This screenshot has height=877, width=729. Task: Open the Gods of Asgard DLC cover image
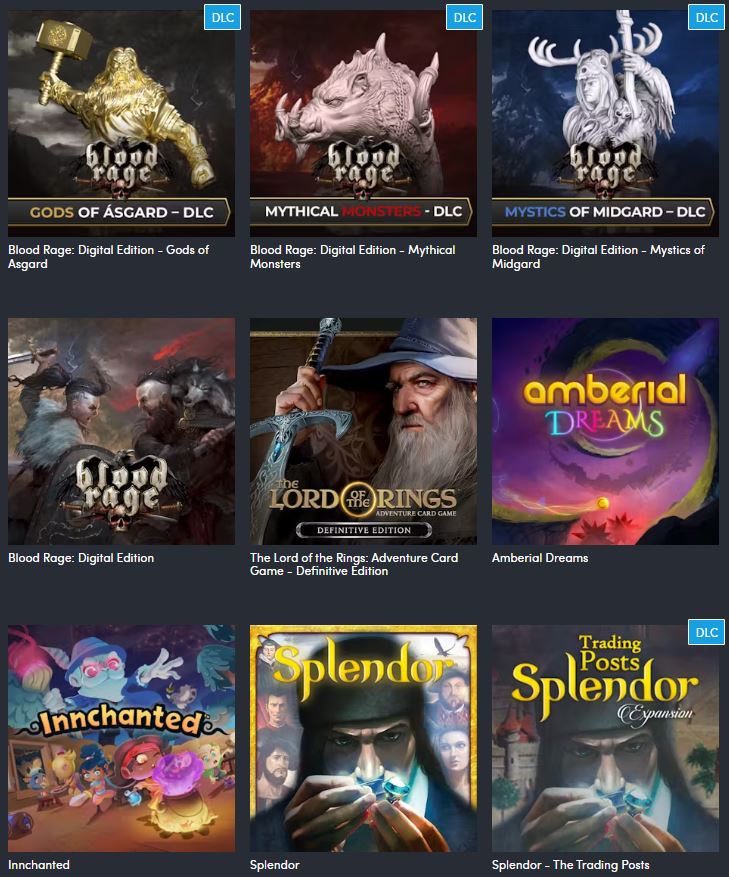pos(121,123)
